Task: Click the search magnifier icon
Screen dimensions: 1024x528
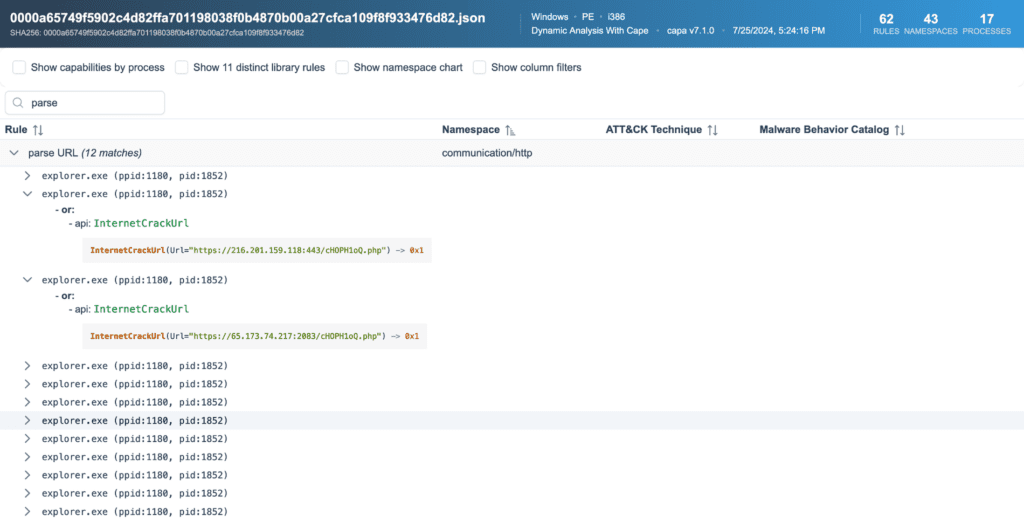Action: tap(18, 103)
